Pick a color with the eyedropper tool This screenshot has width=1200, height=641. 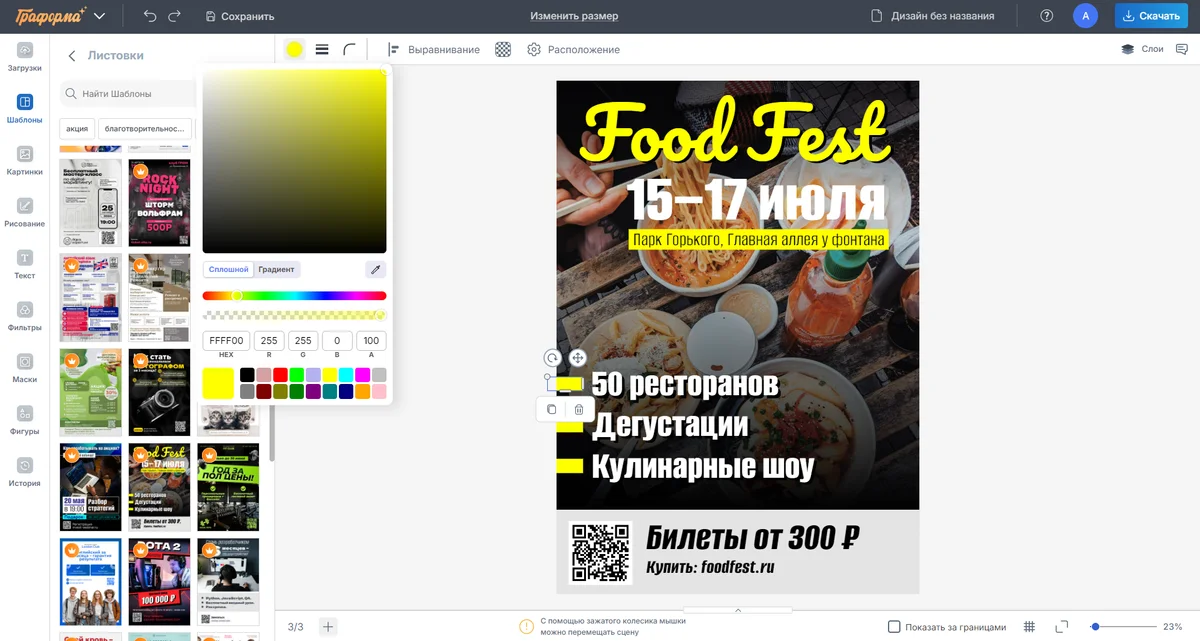point(375,269)
